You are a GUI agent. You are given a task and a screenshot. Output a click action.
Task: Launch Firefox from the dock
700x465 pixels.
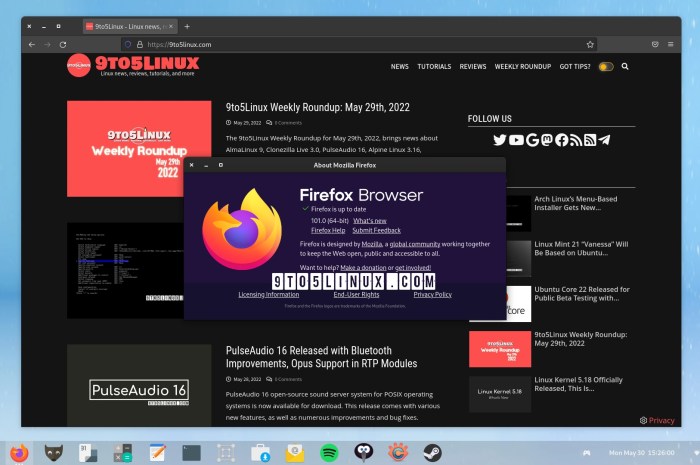coord(19,453)
